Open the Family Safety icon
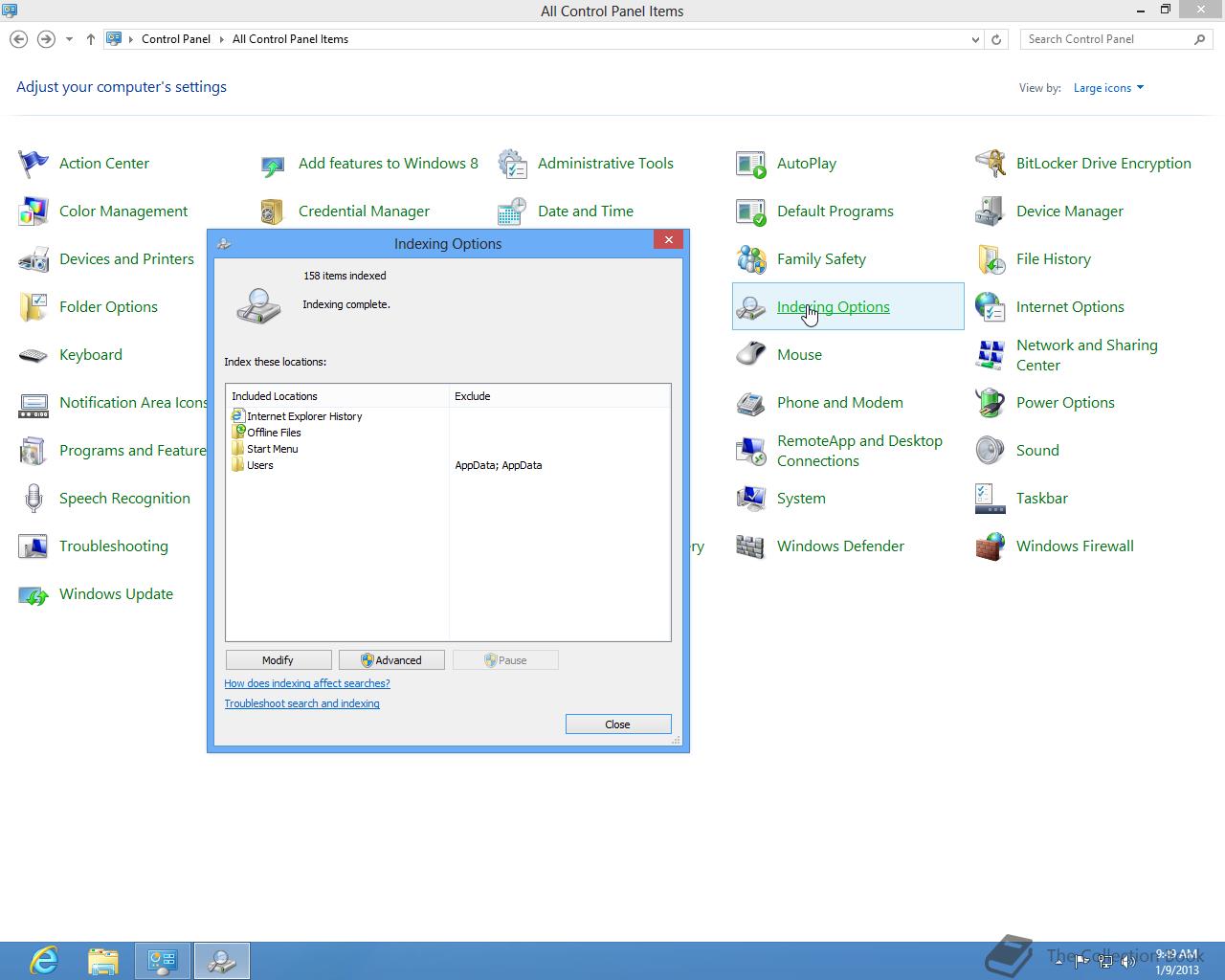This screenshot has height=980, width=1225. click(751, 259)
